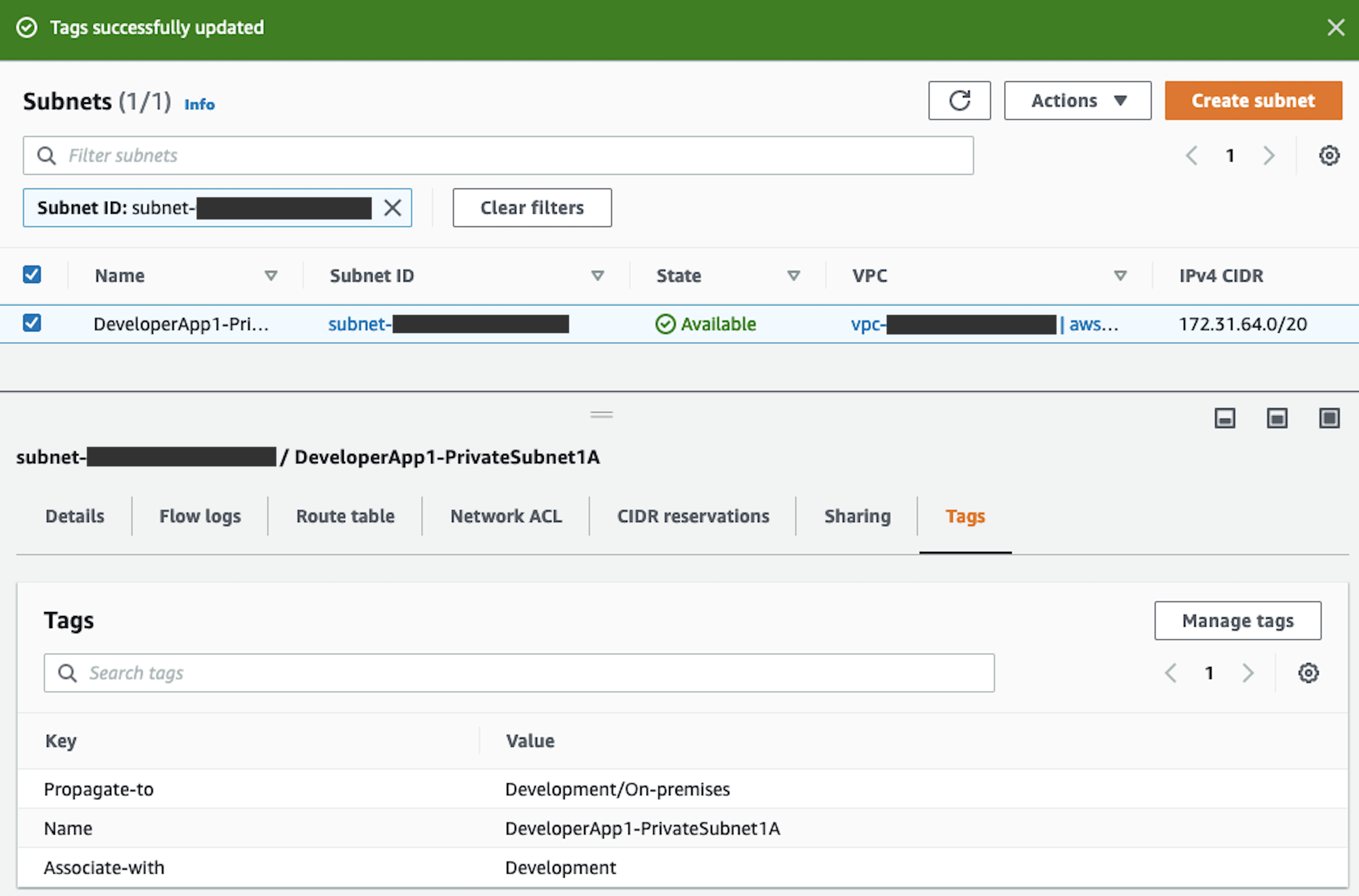This screenshot has height=896, width=1359.
Task: Click the Info link beside Subnets heading
Action: [x=199, y=104]
